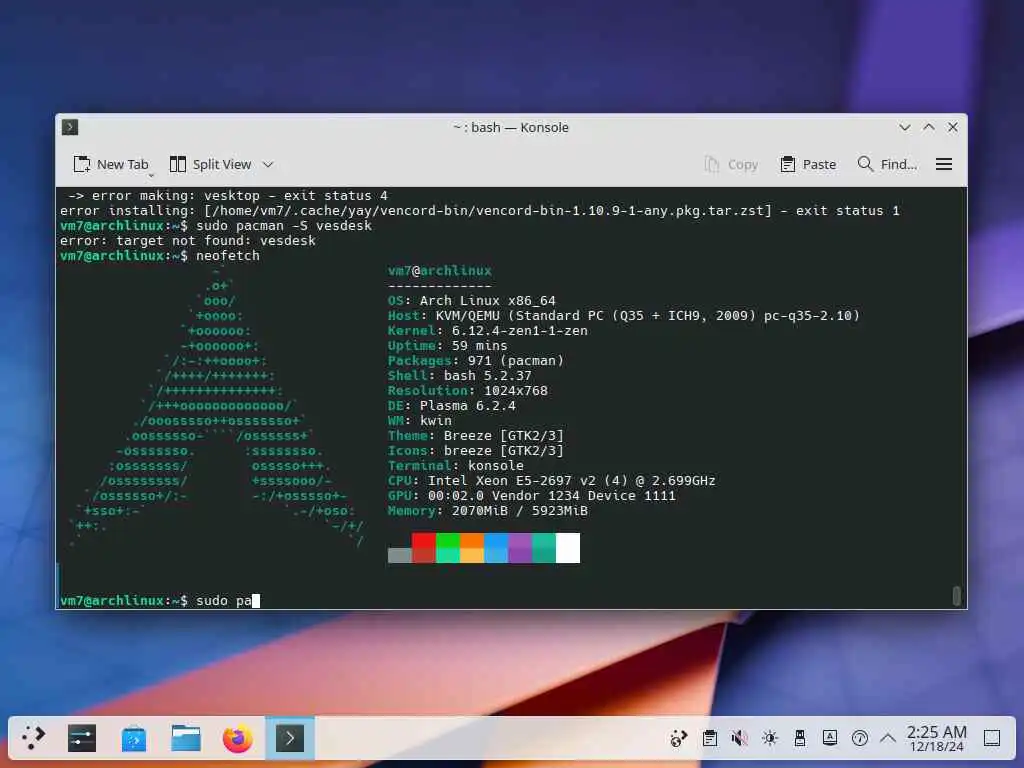This screenshot has width=1024, height=768.
Task: Click the 'Terminal: konsole' line
Action: 456,466
